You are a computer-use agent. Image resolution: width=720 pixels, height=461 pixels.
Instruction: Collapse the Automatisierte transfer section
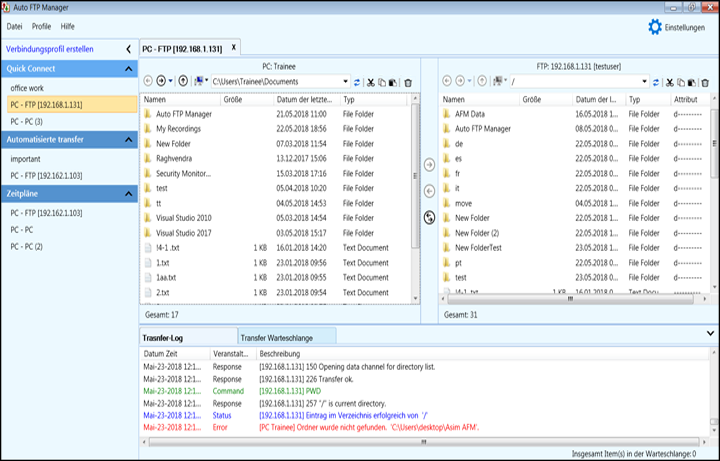click(129, 140)
